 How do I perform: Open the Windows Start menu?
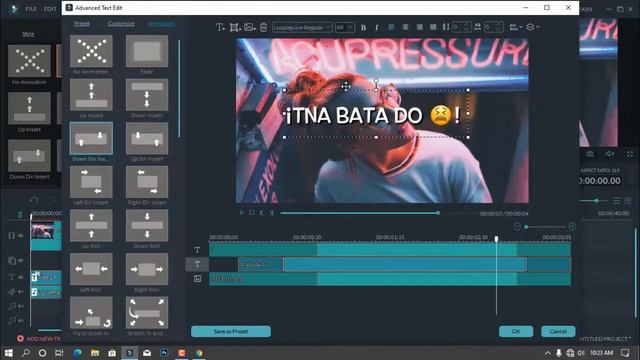click(x=9, y=353)
